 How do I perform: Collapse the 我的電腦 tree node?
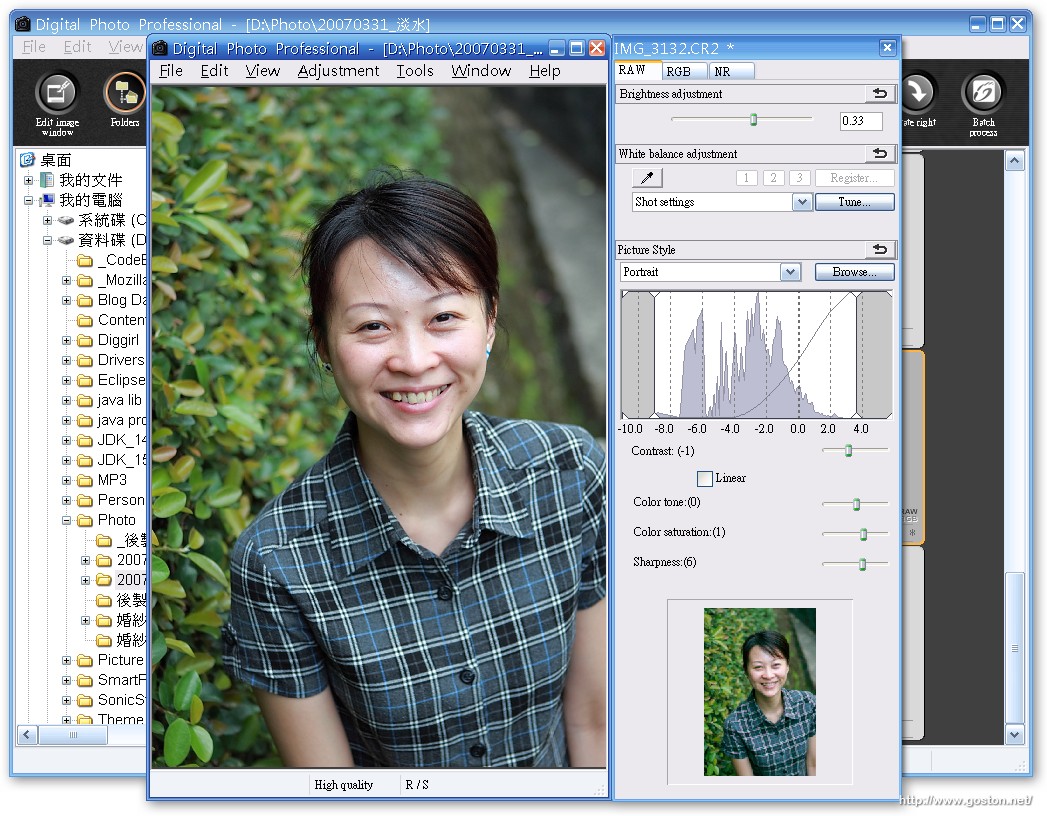point(29,200)
